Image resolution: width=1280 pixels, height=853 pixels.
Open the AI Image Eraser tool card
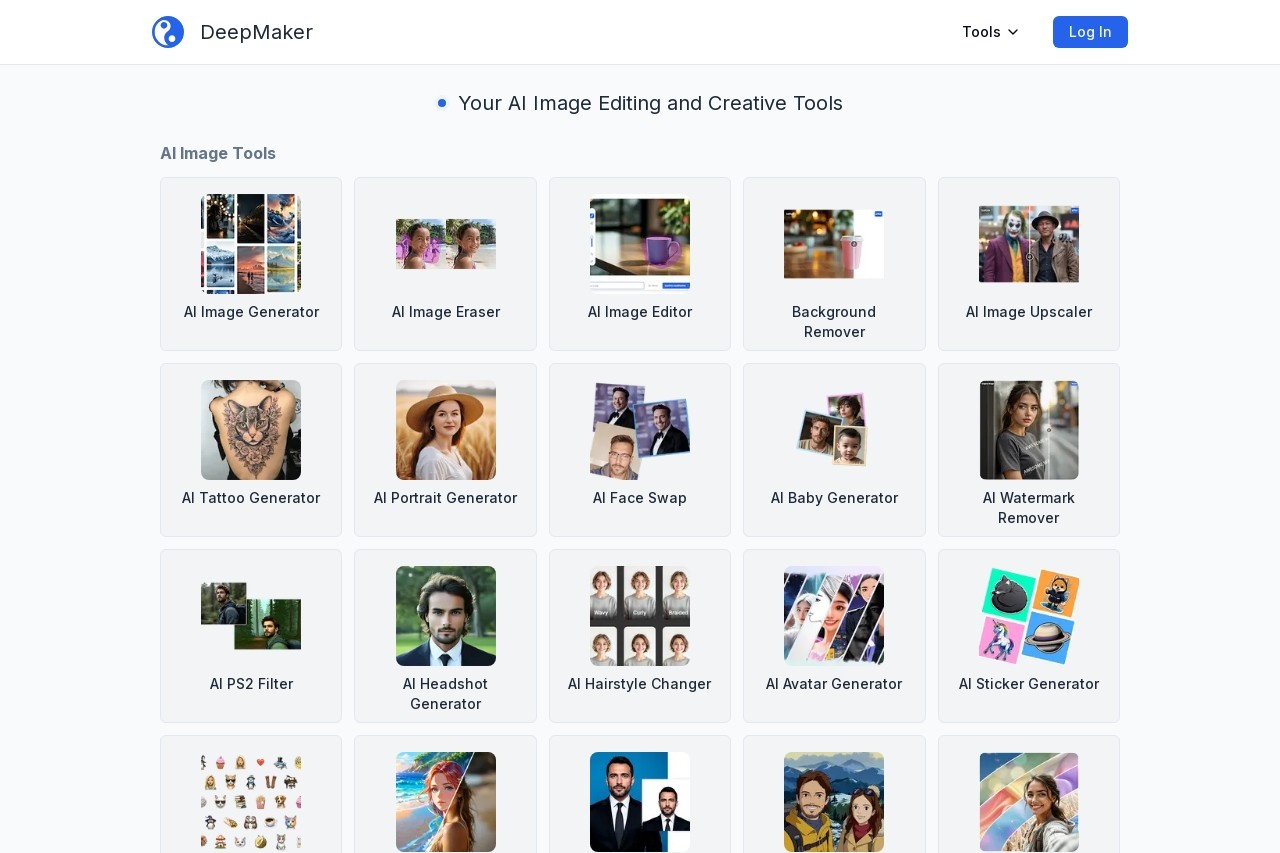pyautogui.click(x=445, y=264)
